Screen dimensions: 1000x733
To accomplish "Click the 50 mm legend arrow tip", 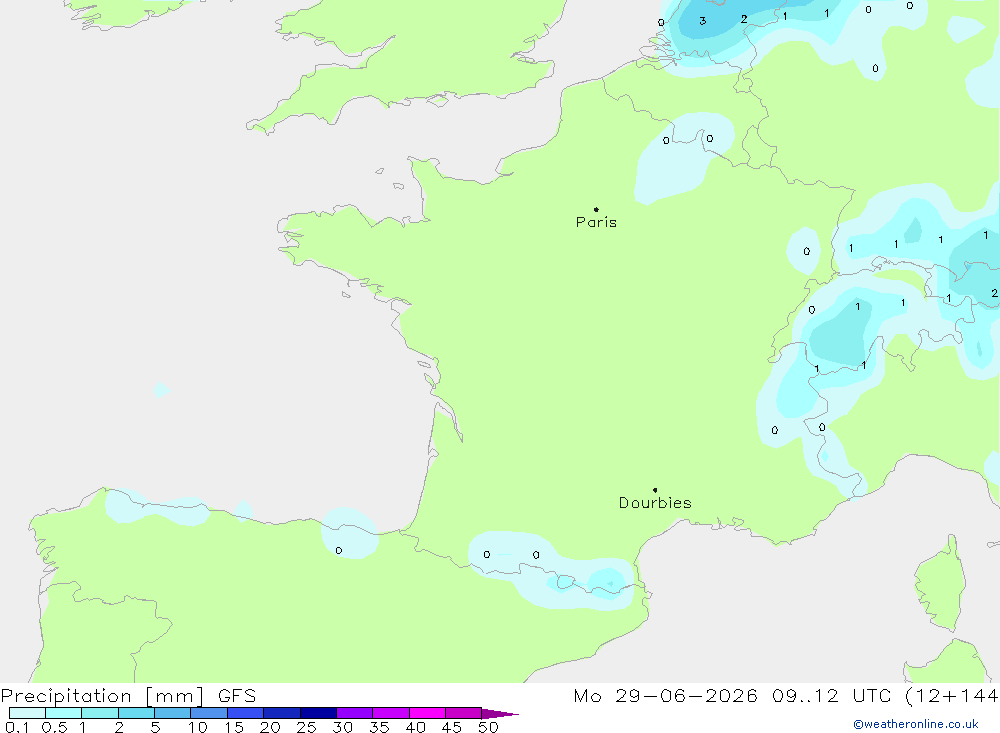I will click(500, 714).
